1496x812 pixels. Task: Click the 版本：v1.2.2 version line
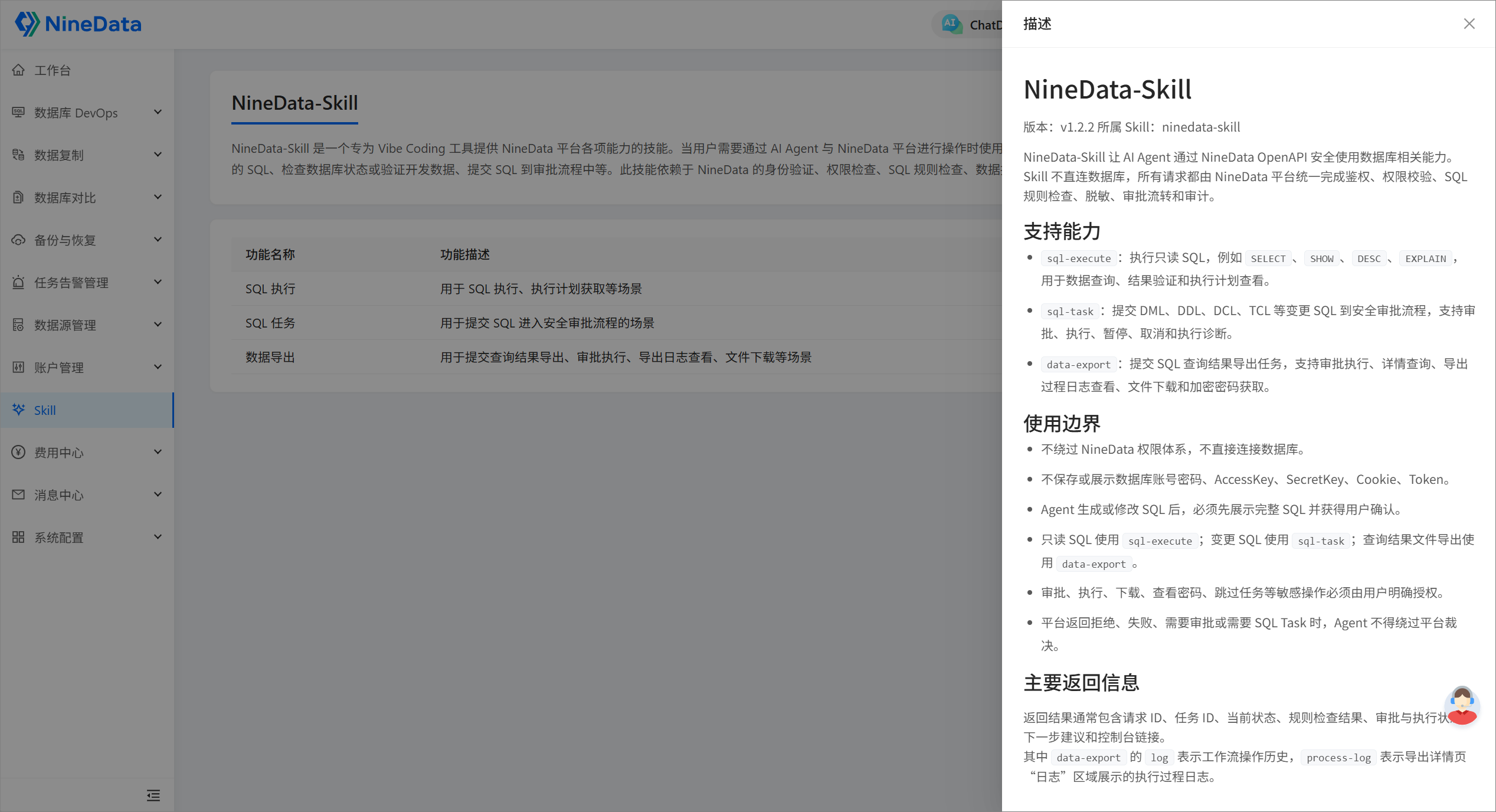click(x=1131, y=127)
